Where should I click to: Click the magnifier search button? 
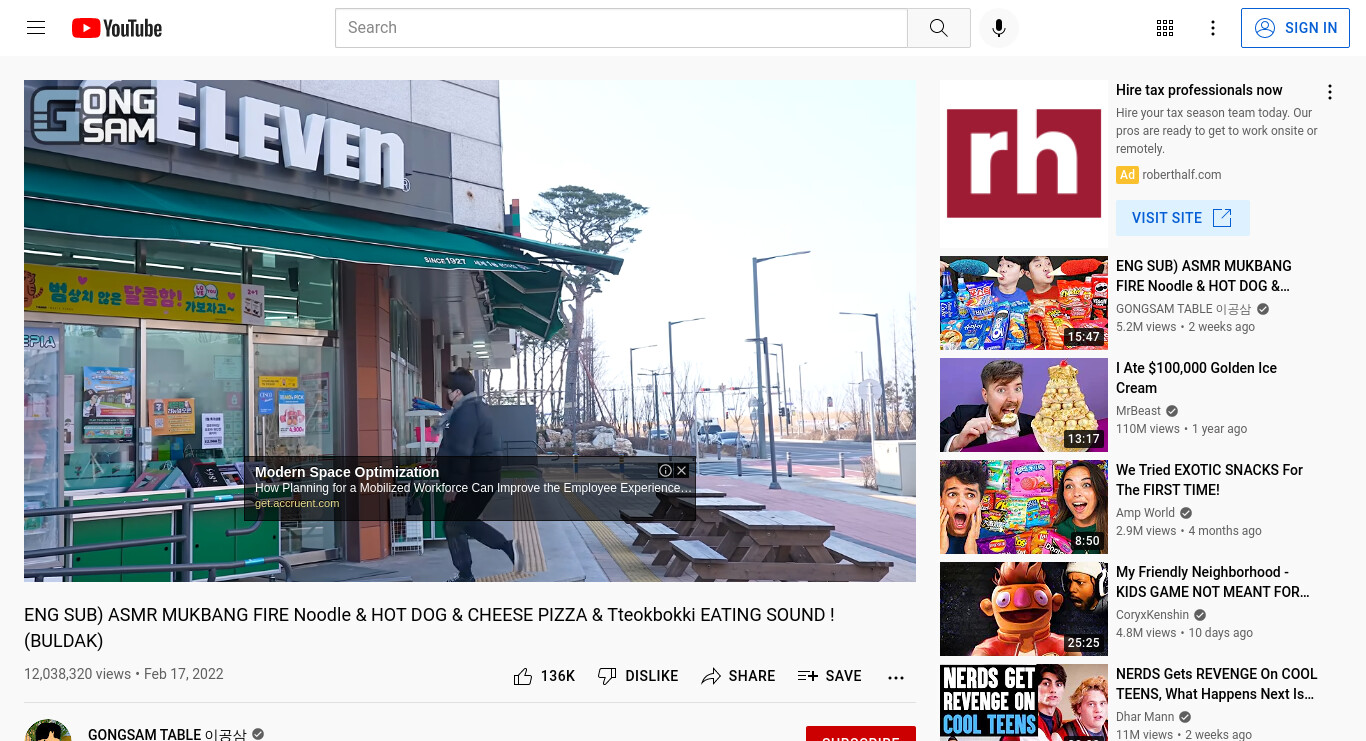[x=938, y=28]
